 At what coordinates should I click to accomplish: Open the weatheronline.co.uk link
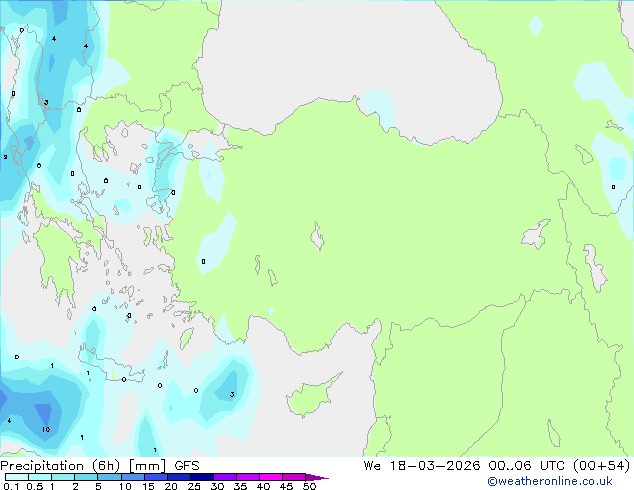click(549, 481)
